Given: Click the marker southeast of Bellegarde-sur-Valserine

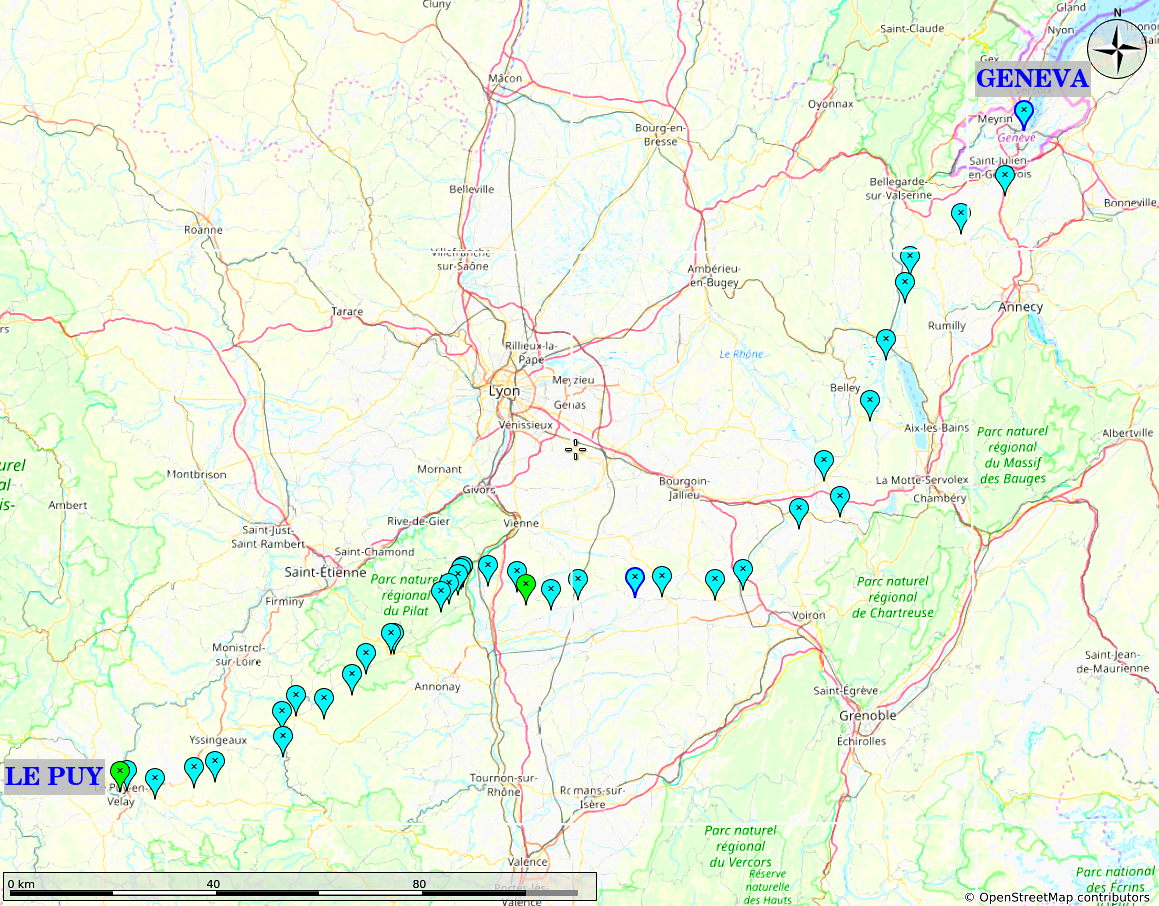Looking at the screenshot, I should [960, 218].
